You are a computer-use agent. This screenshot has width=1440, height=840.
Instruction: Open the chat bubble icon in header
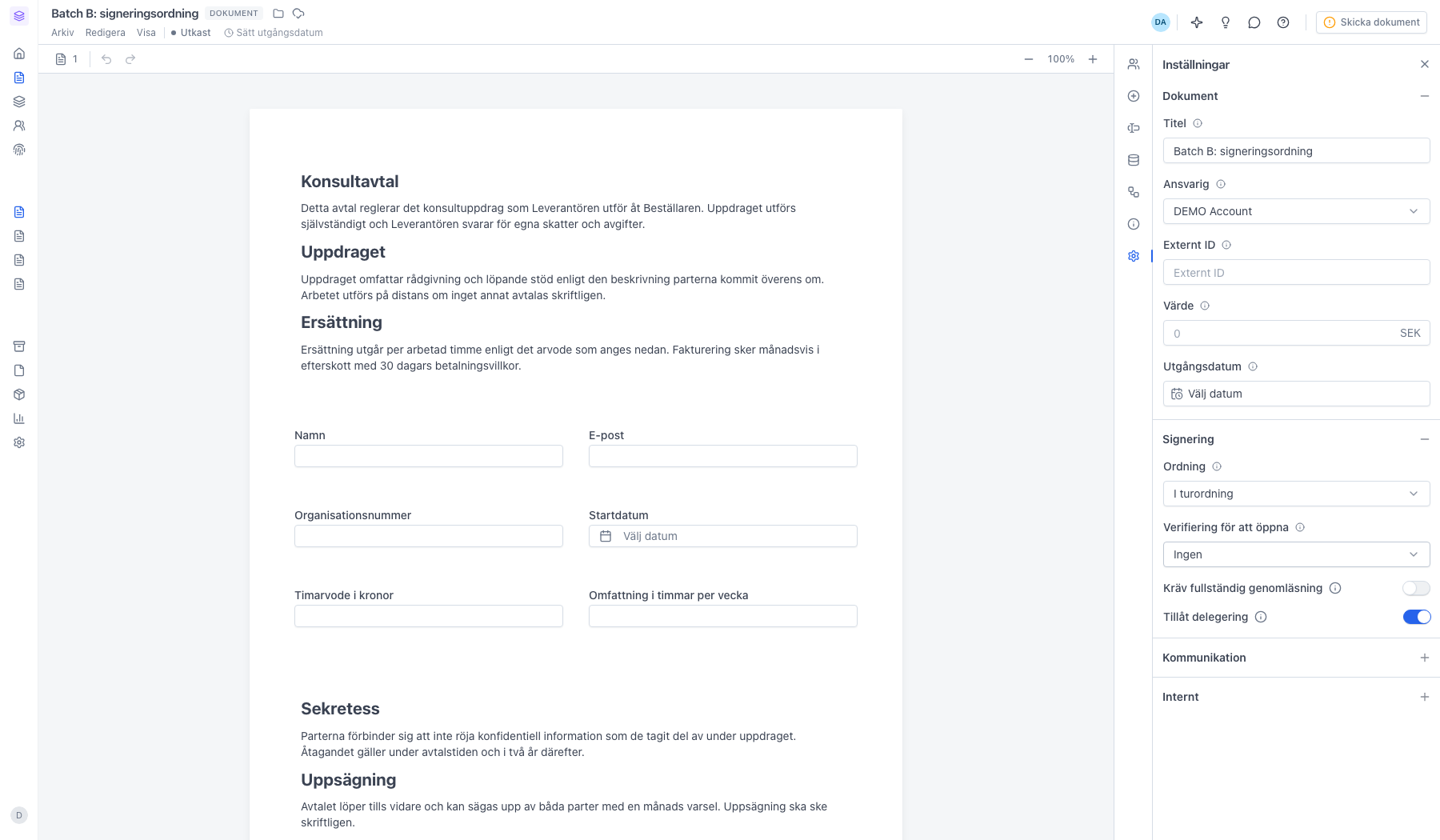click(x=1254, y=22)
